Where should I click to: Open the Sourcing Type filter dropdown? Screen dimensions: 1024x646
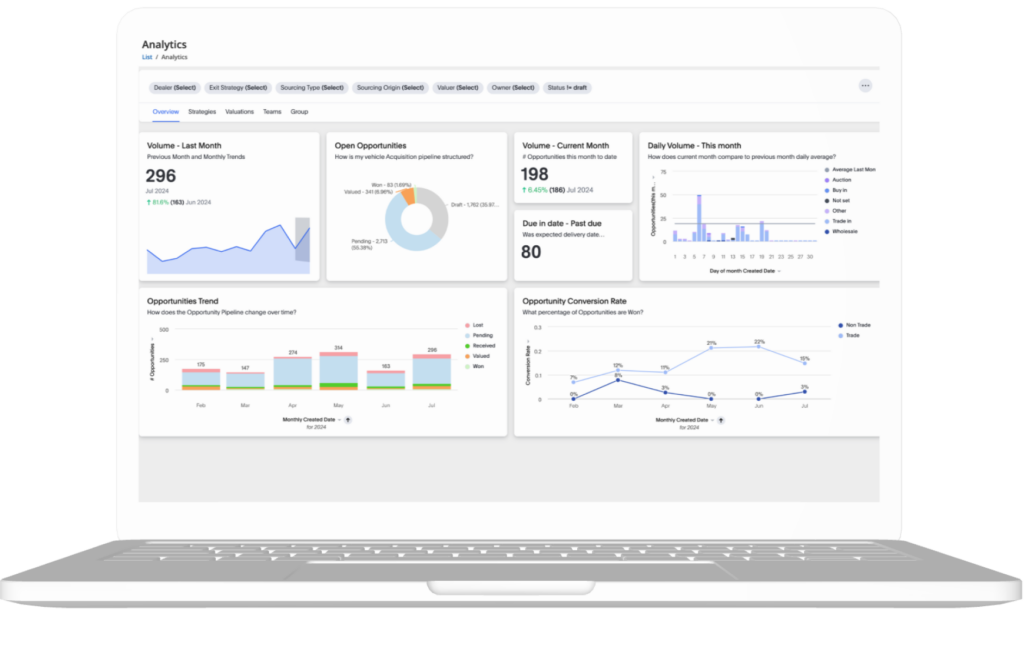coord(313,88)
